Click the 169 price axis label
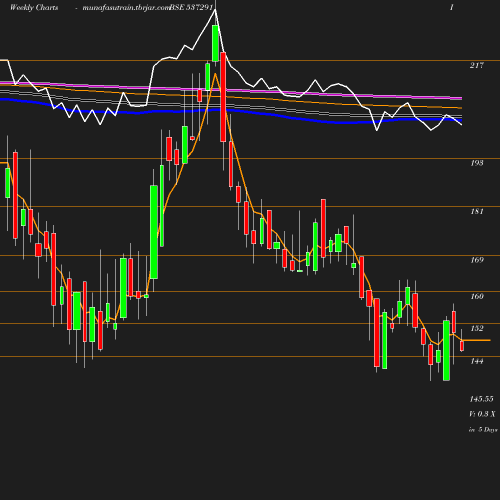Viewport: 500px width, 500px height. (x=477, y=260)
